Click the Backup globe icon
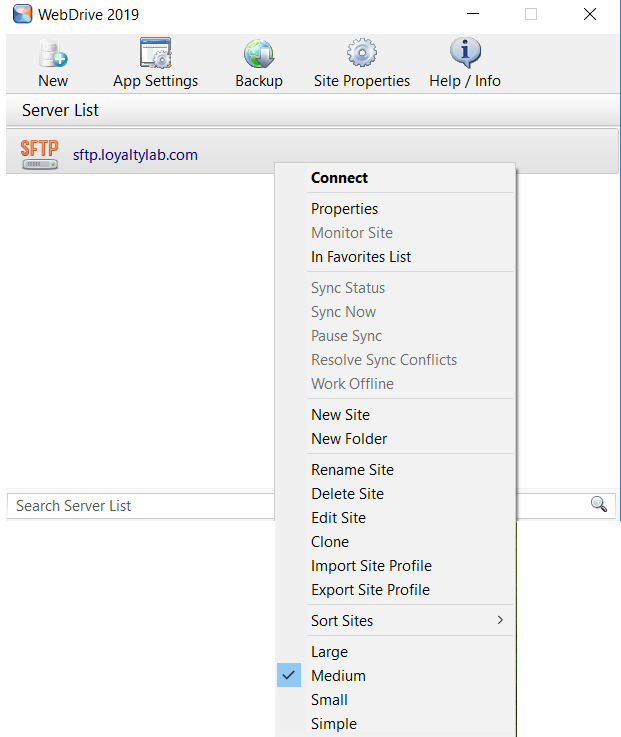The height and width of the screenshot is (737, 621). 259,54
